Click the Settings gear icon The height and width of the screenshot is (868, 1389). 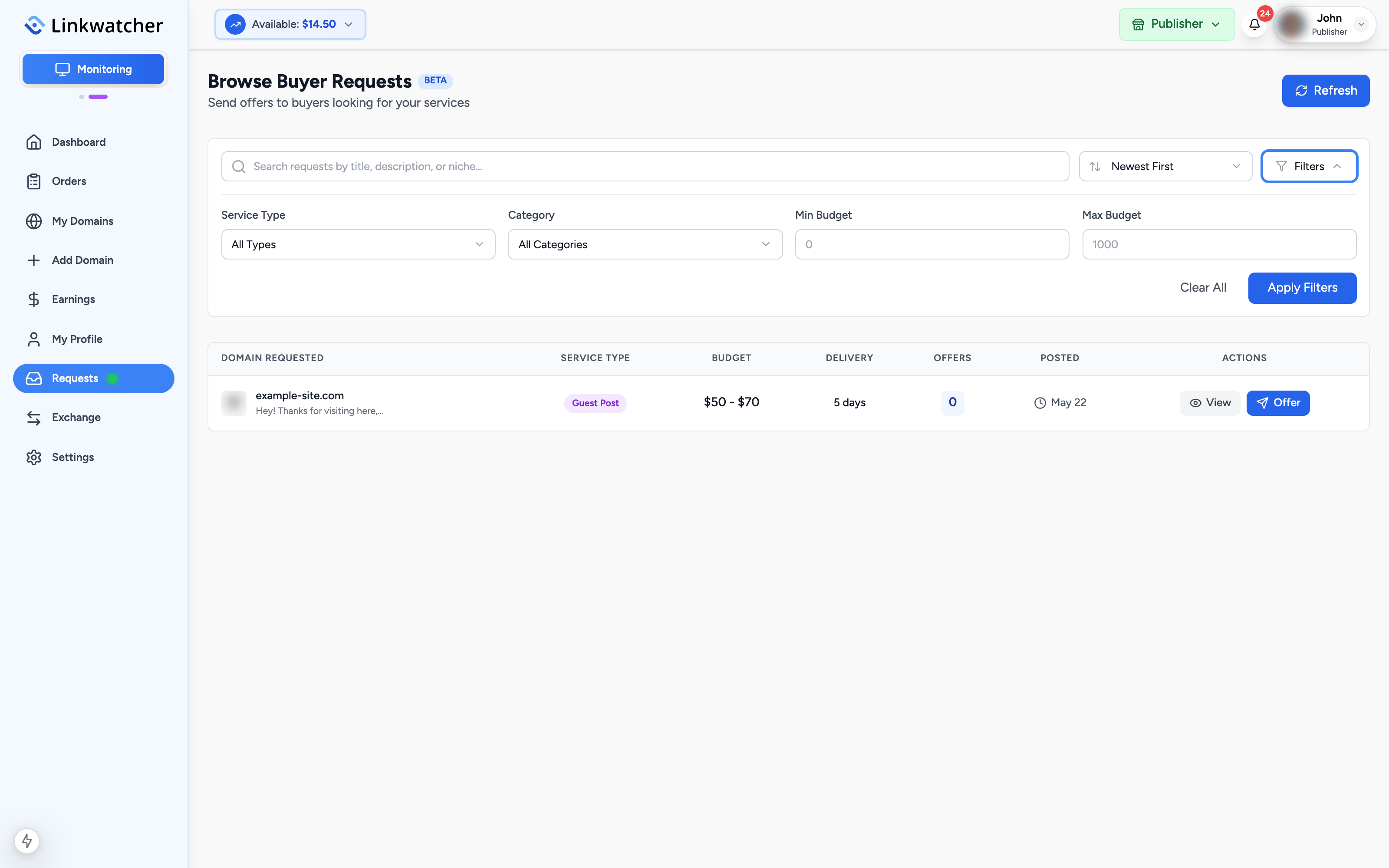34,457
